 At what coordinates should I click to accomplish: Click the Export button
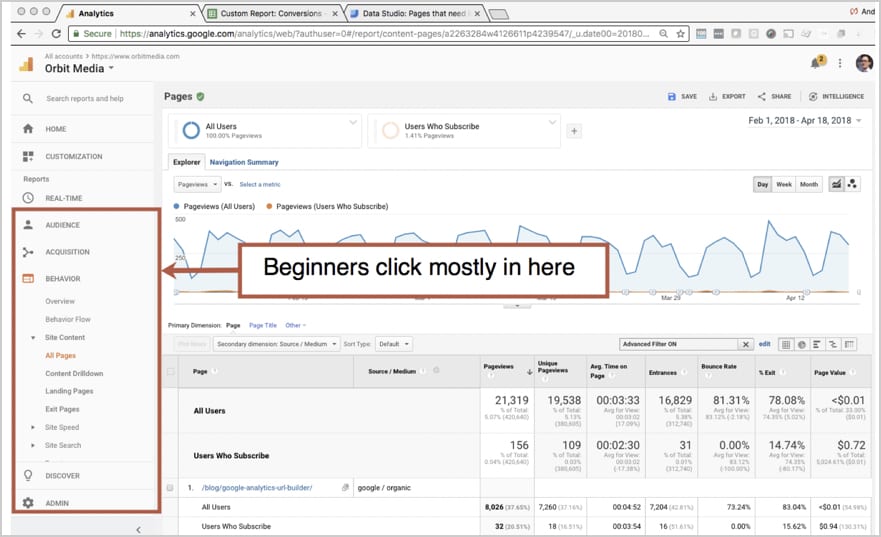coord(727,97)
